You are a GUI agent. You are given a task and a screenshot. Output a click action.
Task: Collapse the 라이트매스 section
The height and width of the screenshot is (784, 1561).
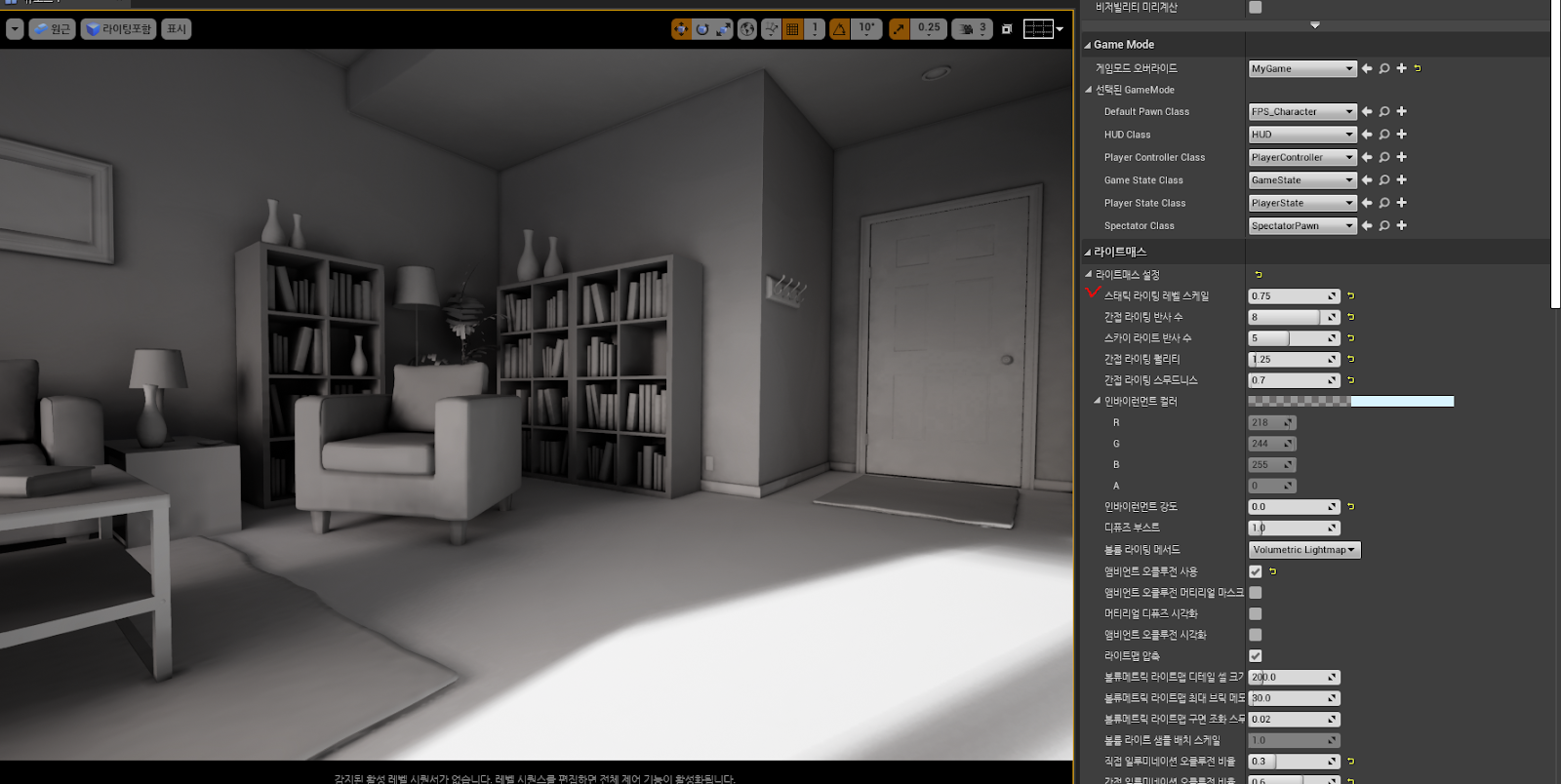[1088, 252]
